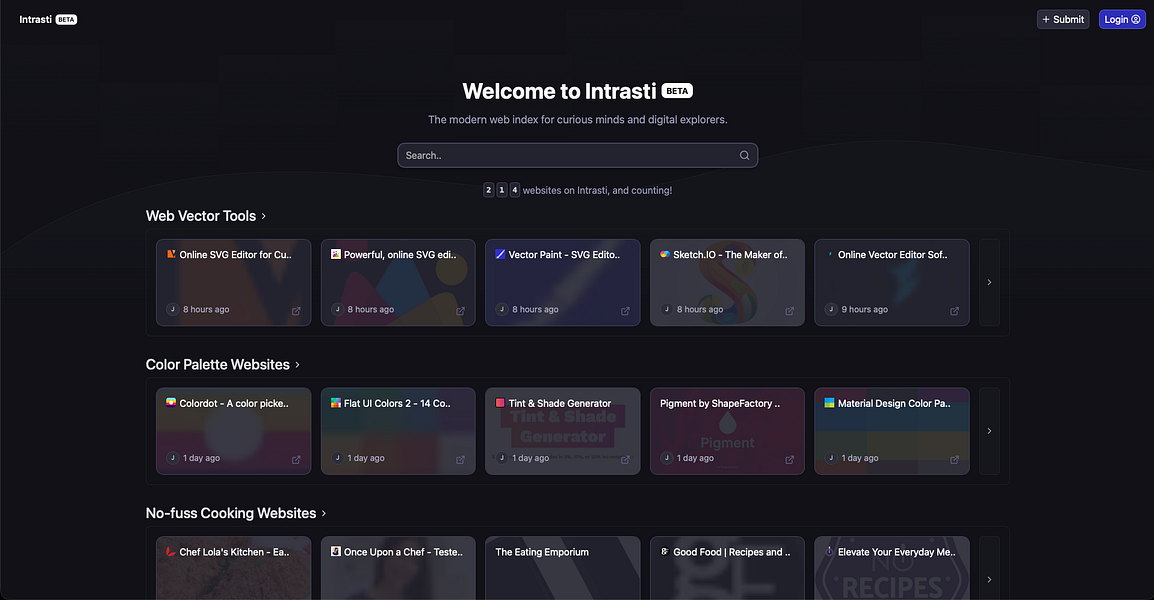The height and width of the screenshot is (600, 1154).
Task: Open the Colordot - A color picke.. card
Action: tap(233, 431)
